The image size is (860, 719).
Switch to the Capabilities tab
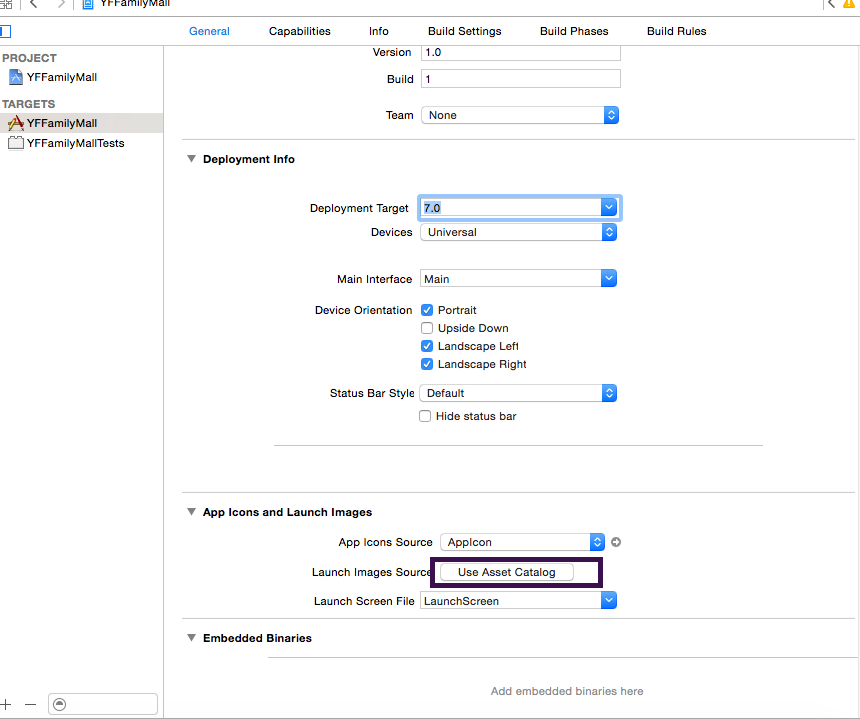point(299,31)
